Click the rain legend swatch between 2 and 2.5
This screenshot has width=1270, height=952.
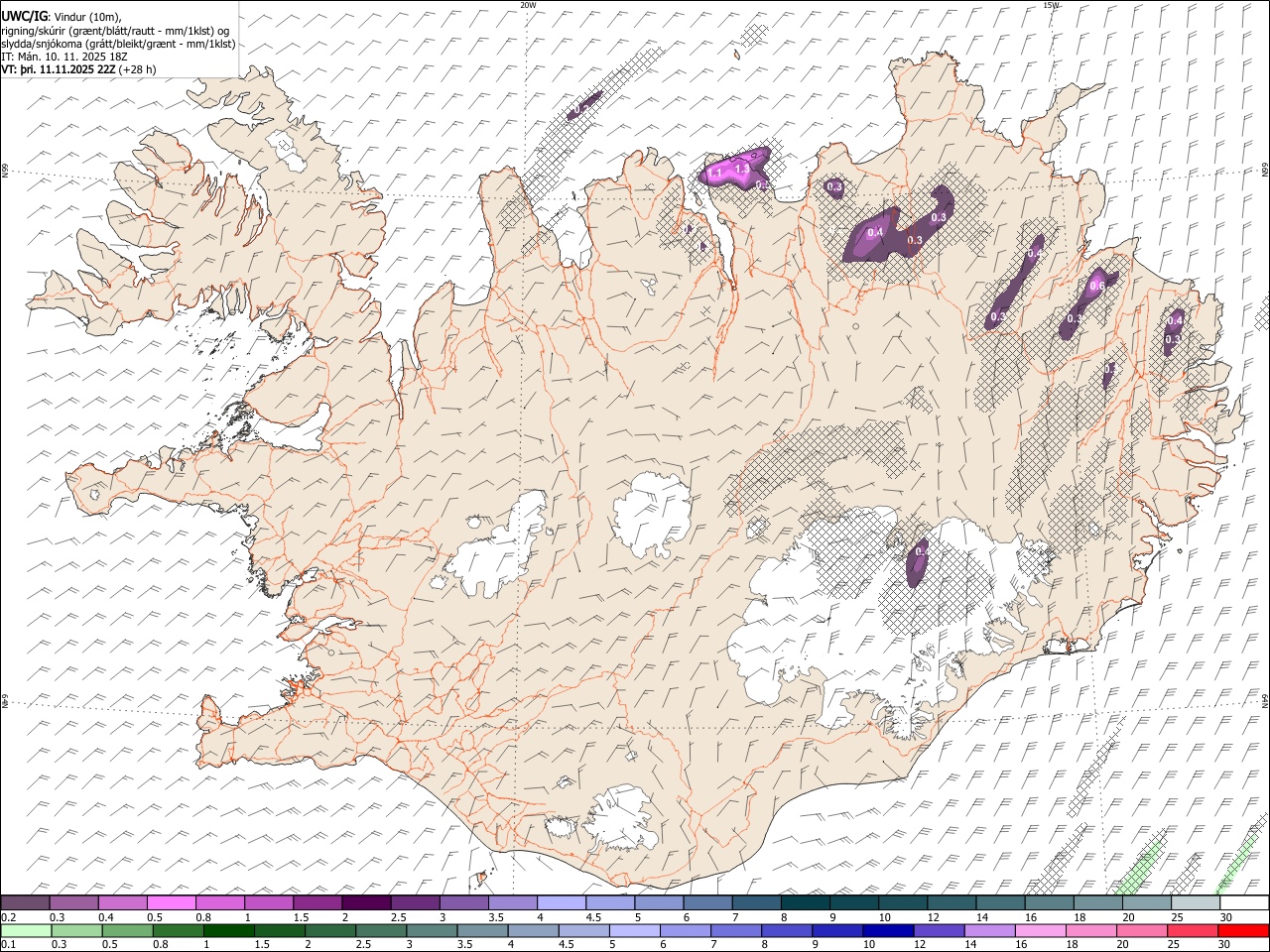pos(329,930)
